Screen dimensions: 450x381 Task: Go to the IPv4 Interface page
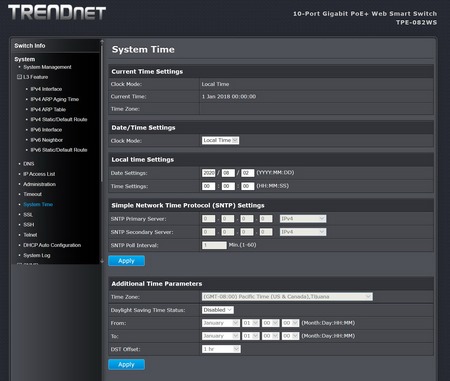click(46, 89)
